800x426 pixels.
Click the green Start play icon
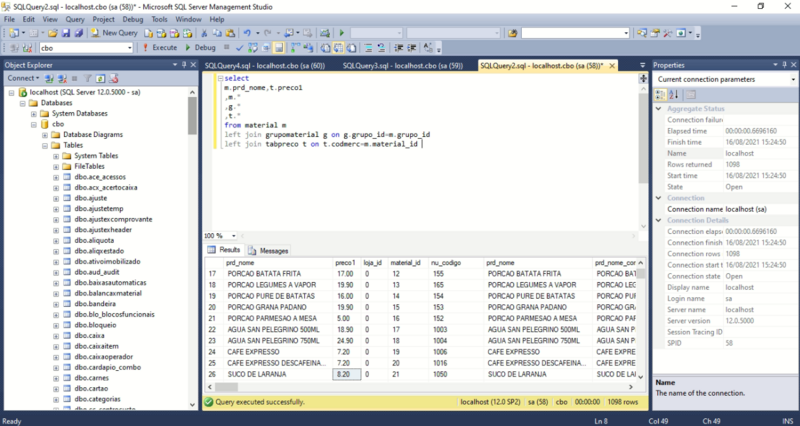click(x=341, y=33)
